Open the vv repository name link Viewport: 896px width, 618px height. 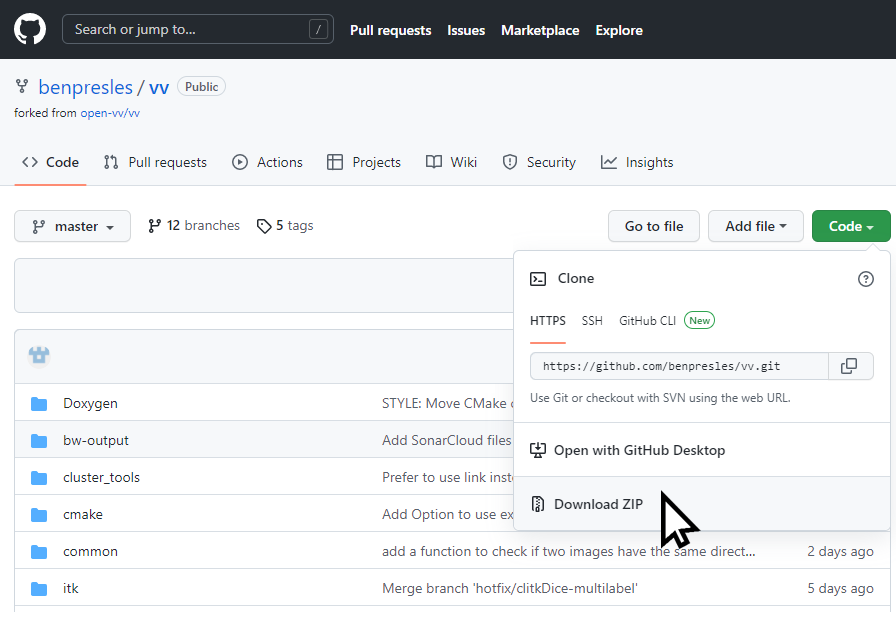tap(159, 87)
